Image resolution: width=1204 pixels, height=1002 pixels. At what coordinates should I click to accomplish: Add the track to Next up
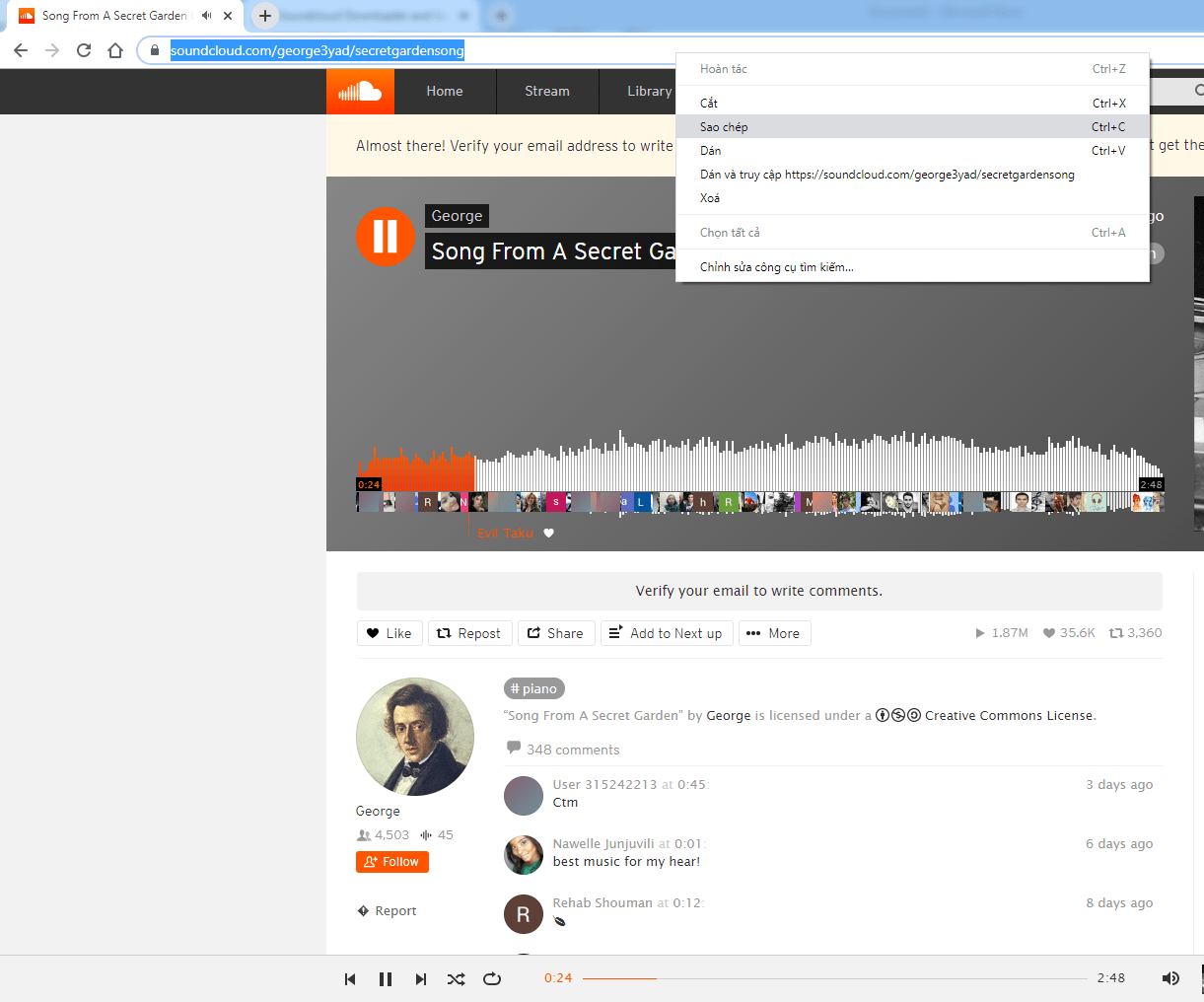[667, 633]
